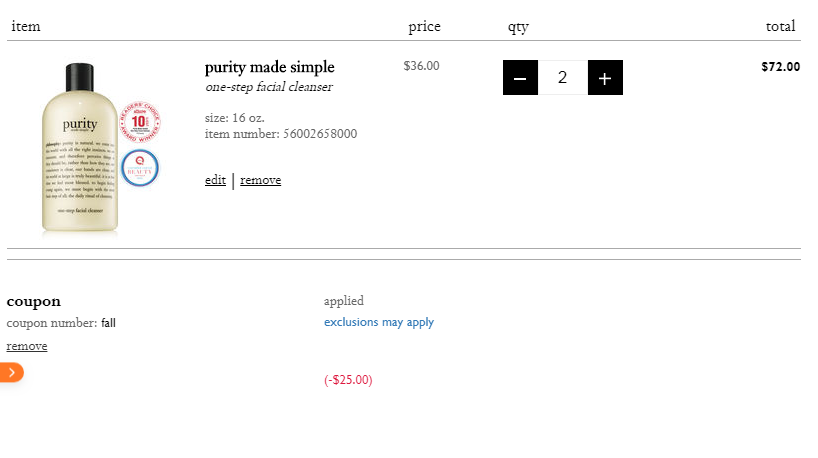818x458 pixels.
Task: Click the item number 56002658000 text
Action: pos(281,134)
